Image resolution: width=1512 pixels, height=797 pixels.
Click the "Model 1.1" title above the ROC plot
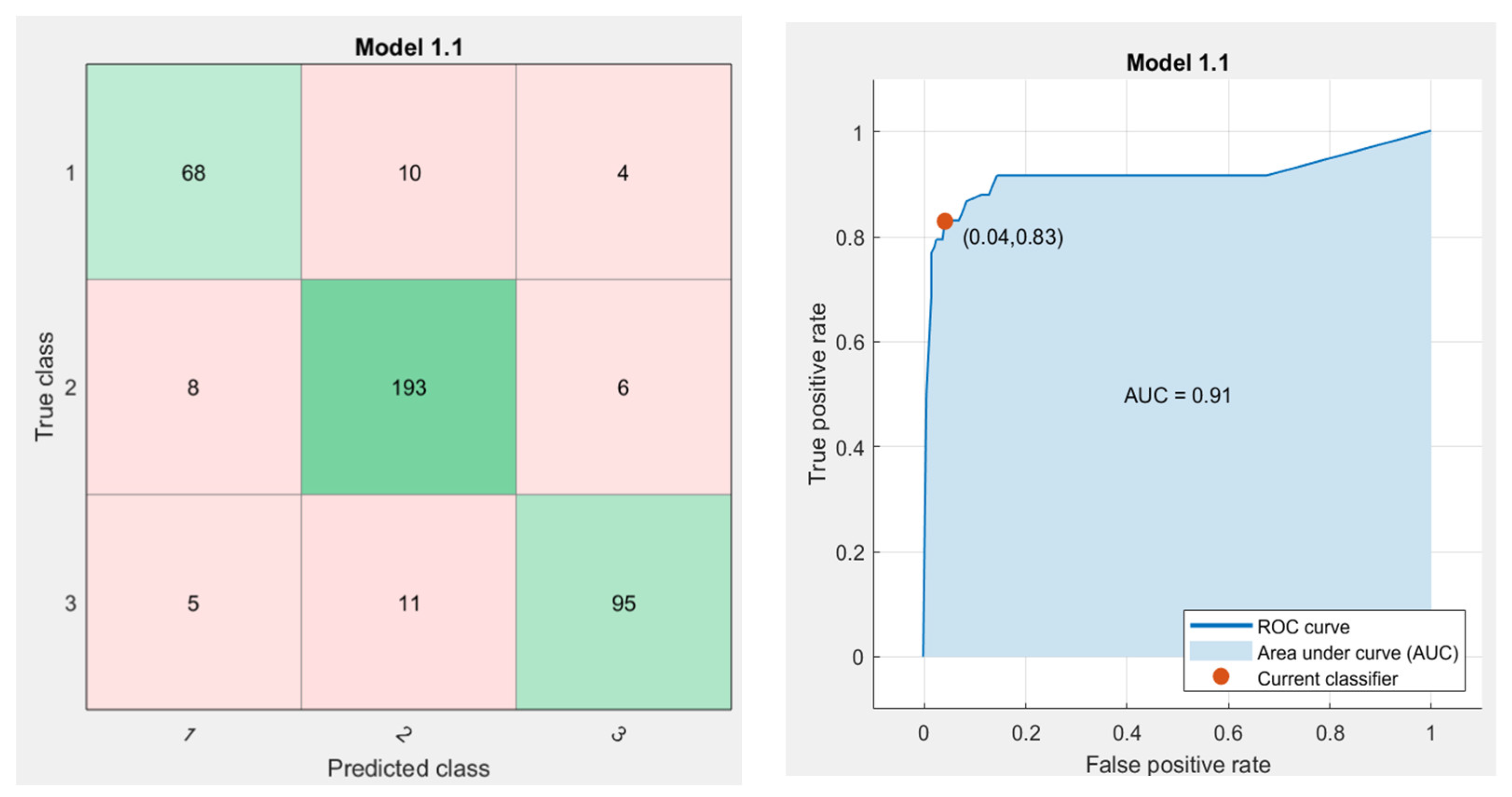(1177, 62)
